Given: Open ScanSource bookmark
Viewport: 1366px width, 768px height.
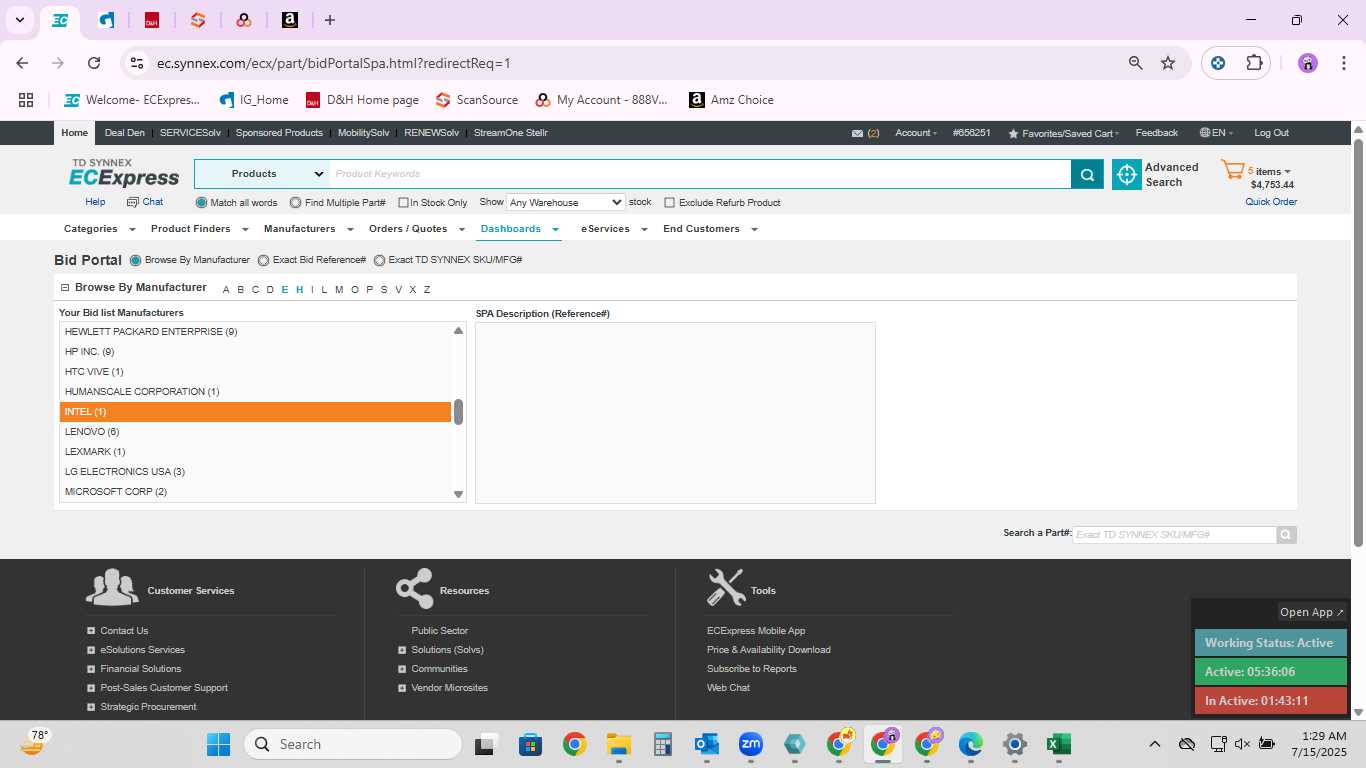Looking at the screenshot, I should (x=477, y=100).
